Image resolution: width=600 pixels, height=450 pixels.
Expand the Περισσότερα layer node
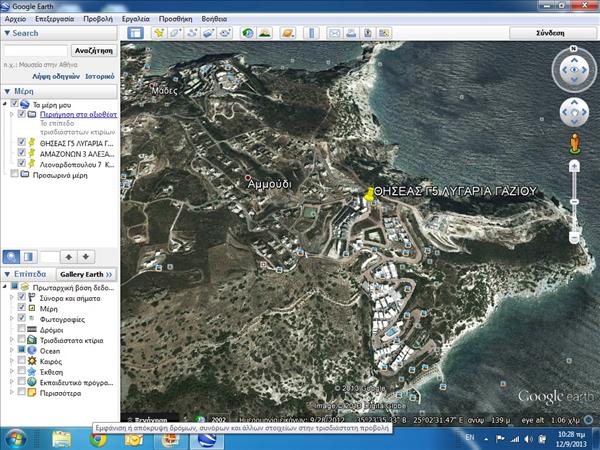click(x=11, y=392)
